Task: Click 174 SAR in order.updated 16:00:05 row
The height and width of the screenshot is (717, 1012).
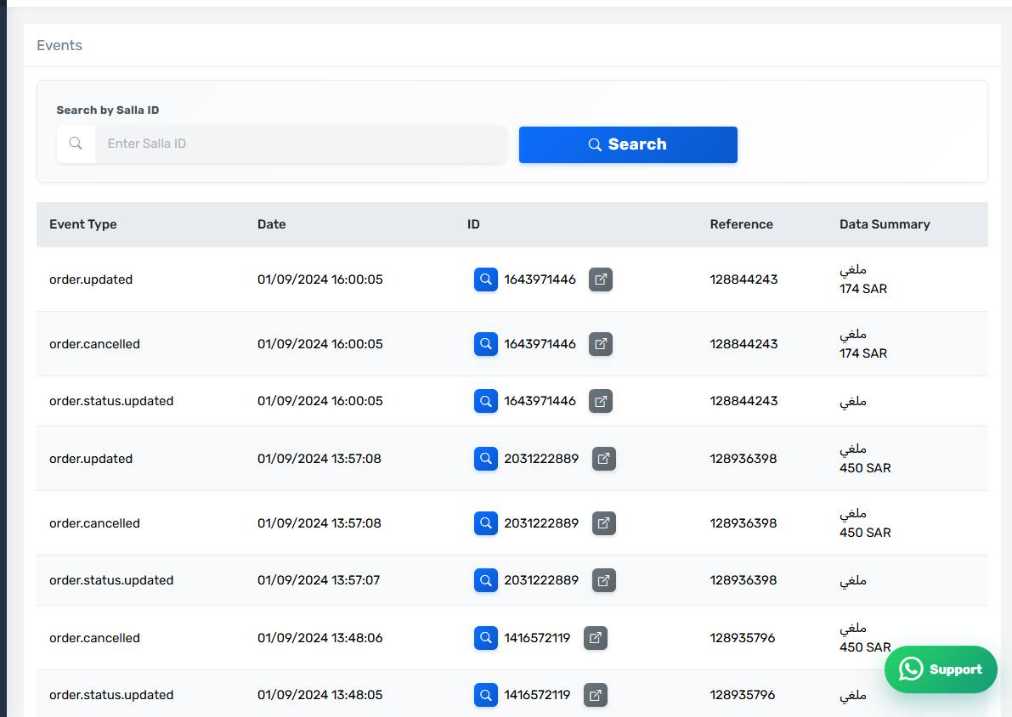Action: point(863,289)
